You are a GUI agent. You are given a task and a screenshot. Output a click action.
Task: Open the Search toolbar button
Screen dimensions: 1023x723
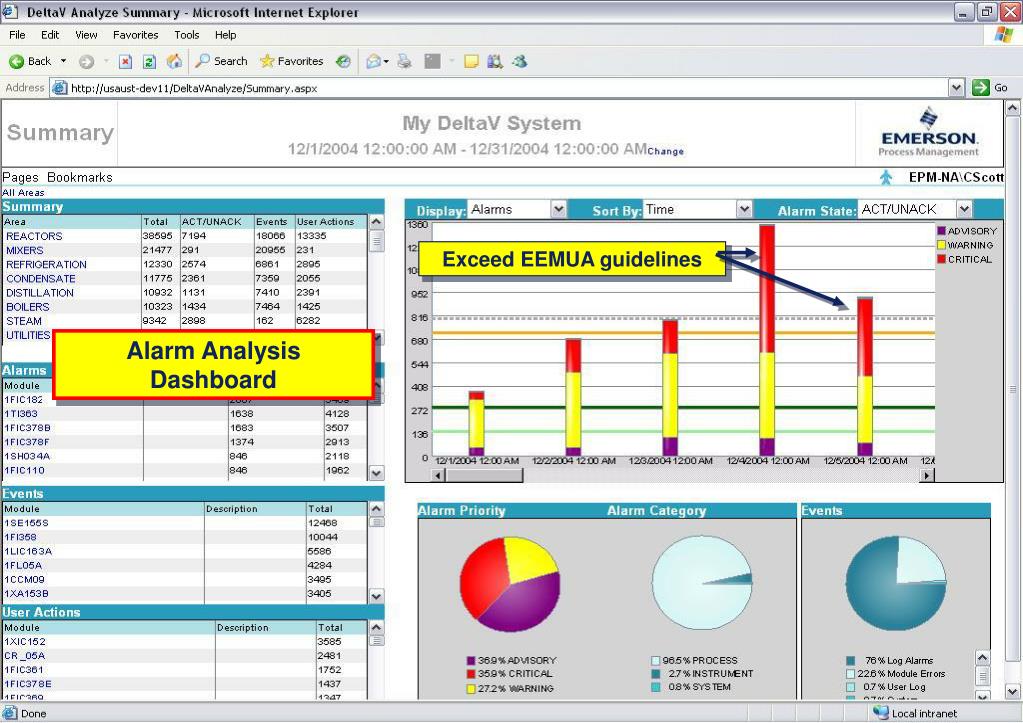[x=222, y=61]
